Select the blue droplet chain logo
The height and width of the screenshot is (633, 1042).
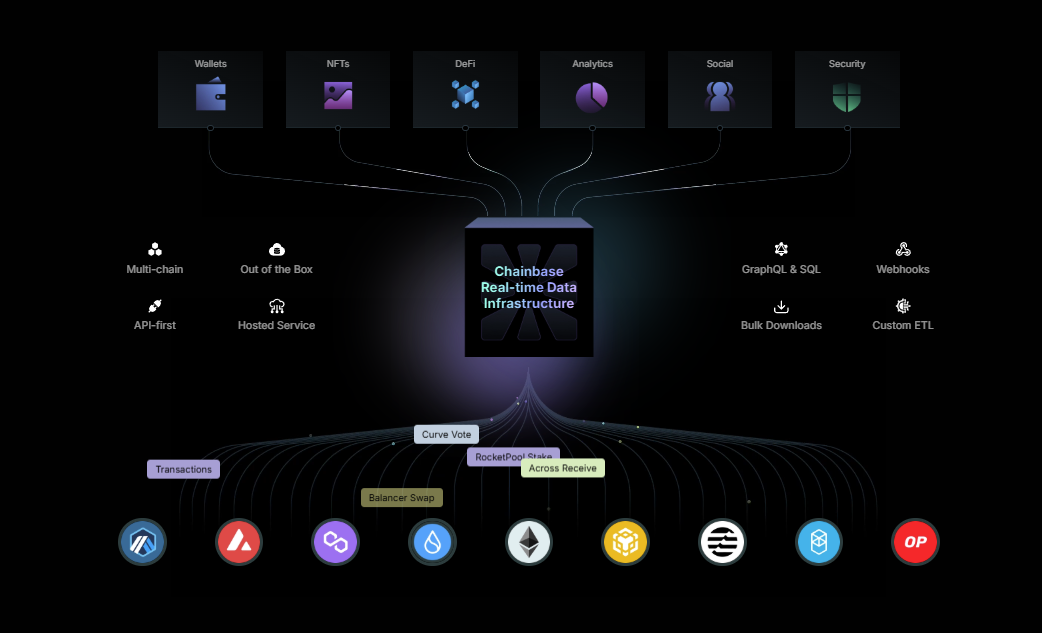432,542
